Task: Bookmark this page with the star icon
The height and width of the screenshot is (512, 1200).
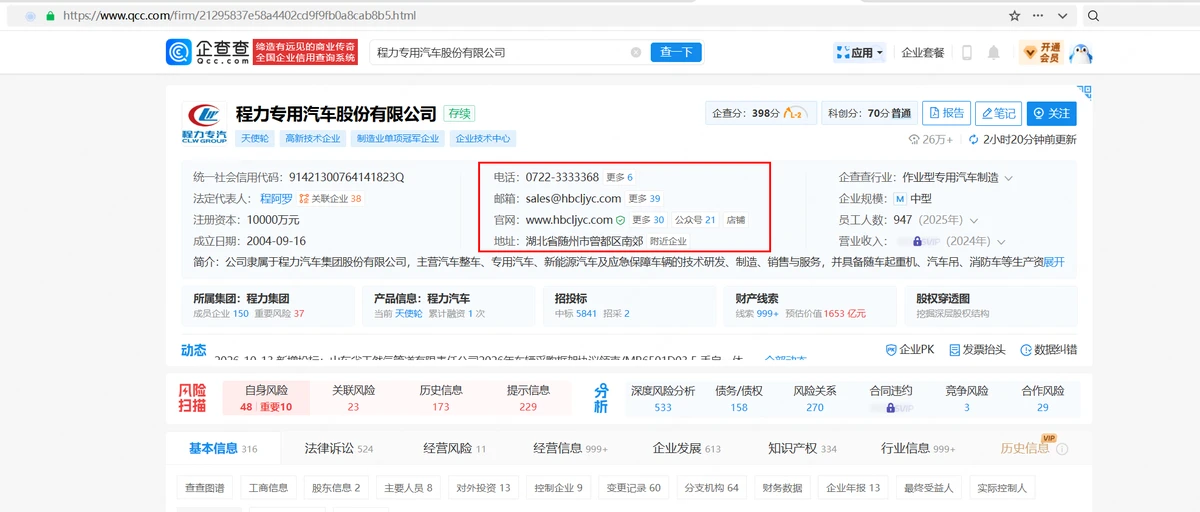Action: point(1014,16)
